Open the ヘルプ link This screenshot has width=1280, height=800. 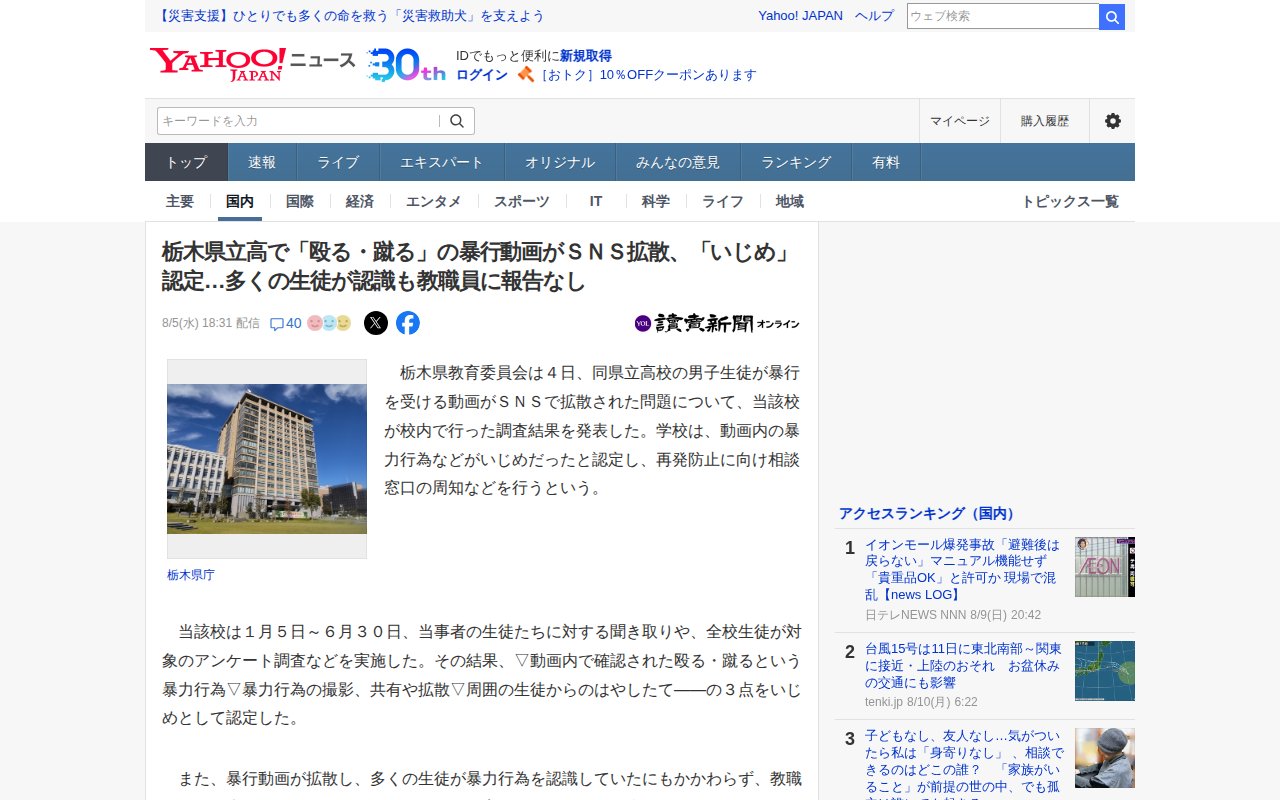pos(875,16)
